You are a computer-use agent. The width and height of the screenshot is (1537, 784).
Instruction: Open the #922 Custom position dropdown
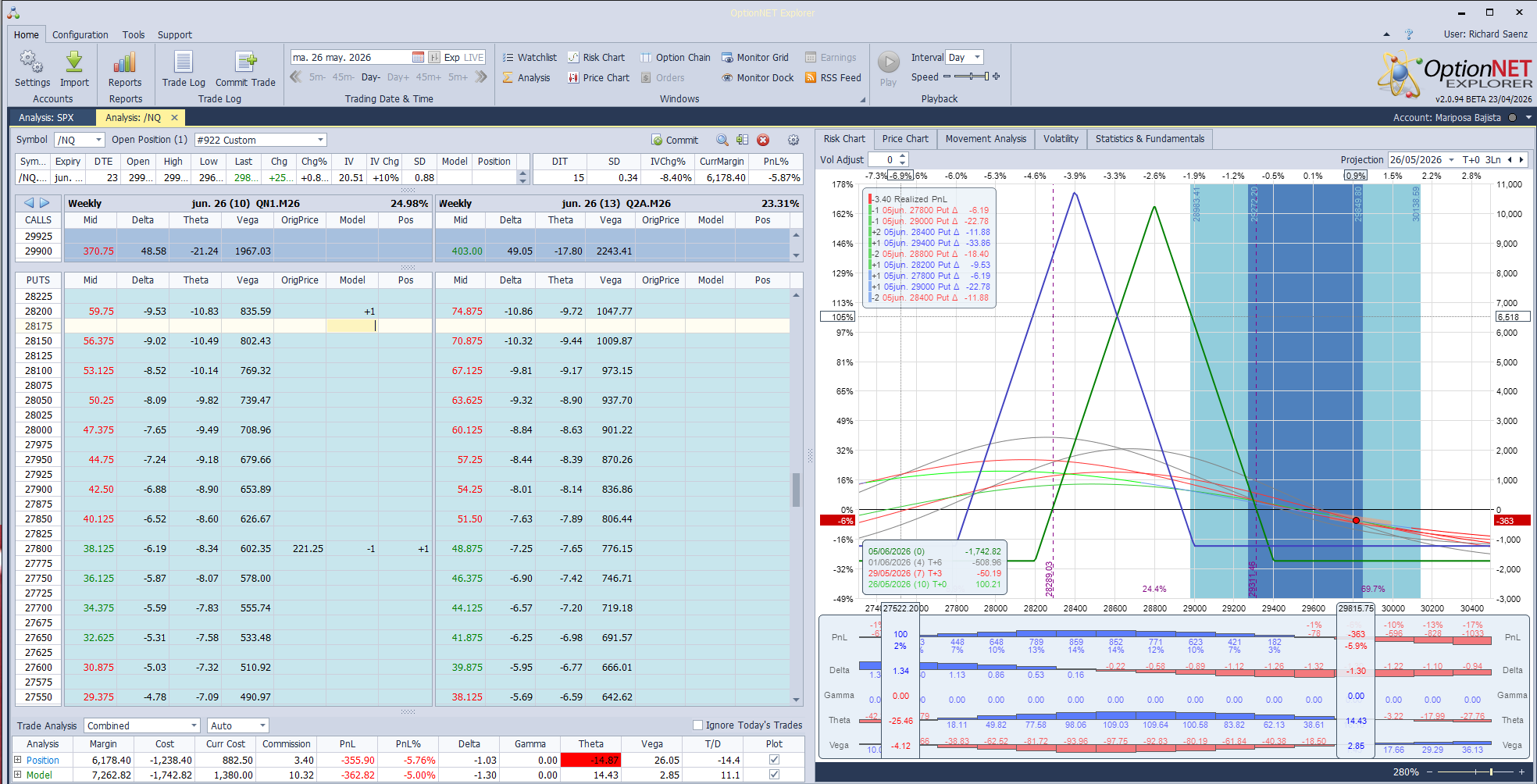[320, 140]
